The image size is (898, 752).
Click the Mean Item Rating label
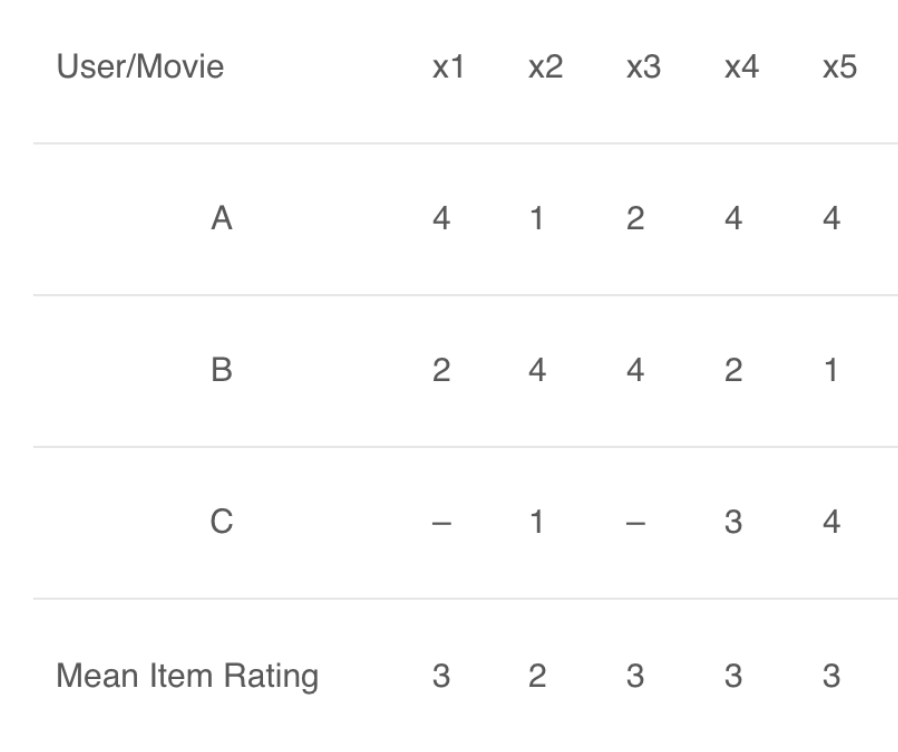pyautogui.click(x=186, y=677)
